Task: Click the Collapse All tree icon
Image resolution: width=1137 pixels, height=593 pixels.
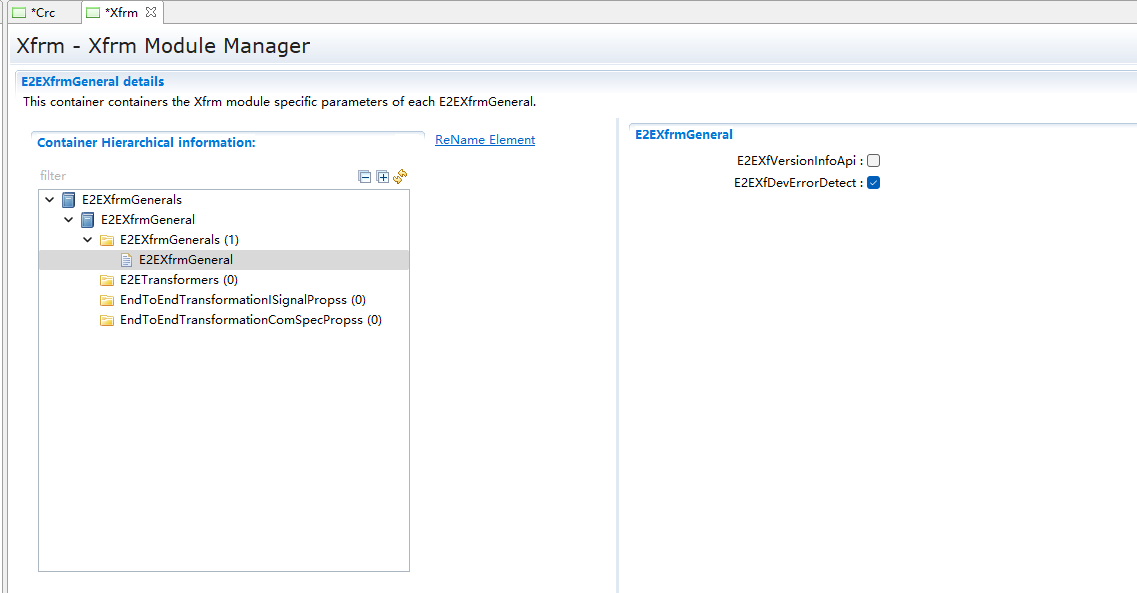Action: click(365, 177)
